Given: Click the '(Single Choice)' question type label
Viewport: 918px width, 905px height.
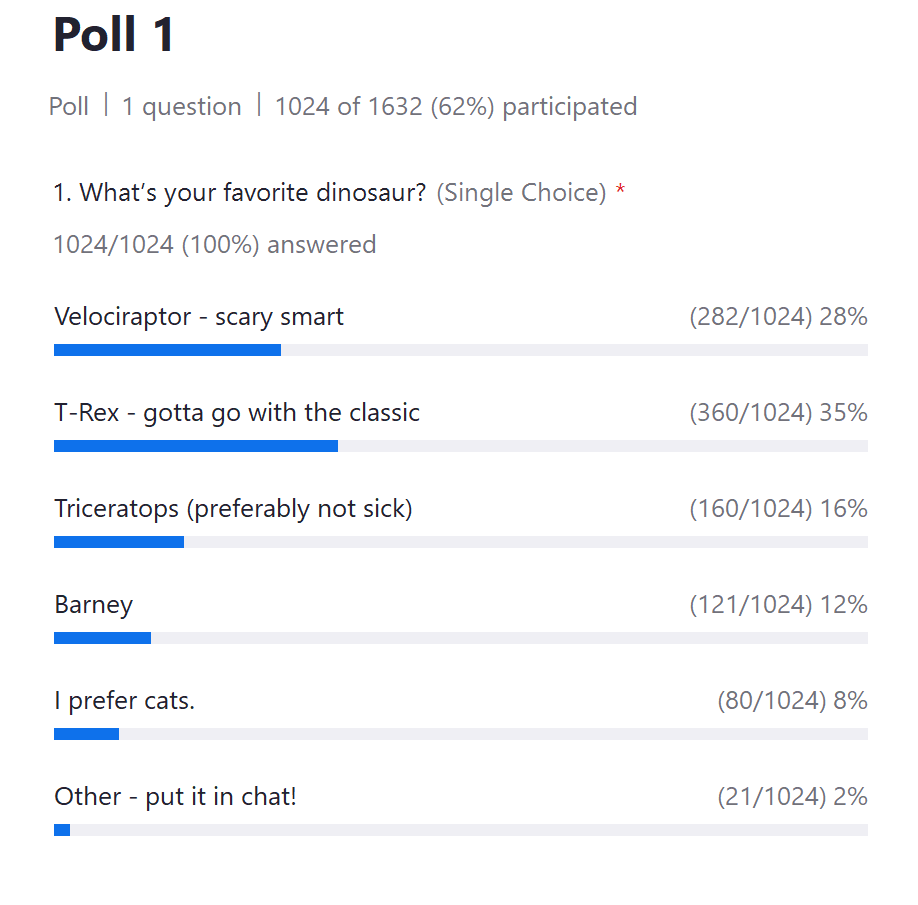Looking at the screenshot, I should (521, 192).
